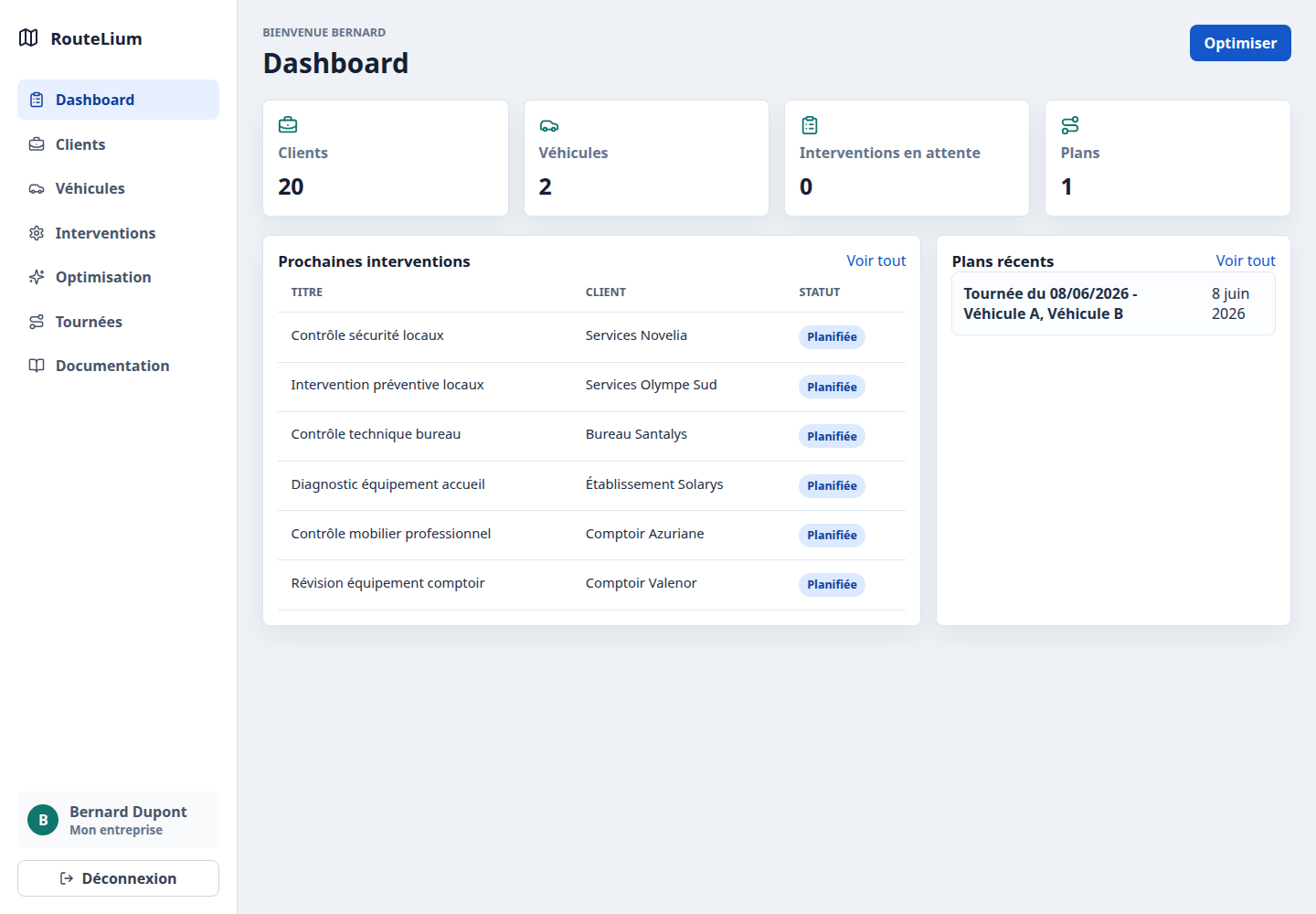Open Véhicules in the sidebar
This screenshot has height=914, width=1316.
118,188
